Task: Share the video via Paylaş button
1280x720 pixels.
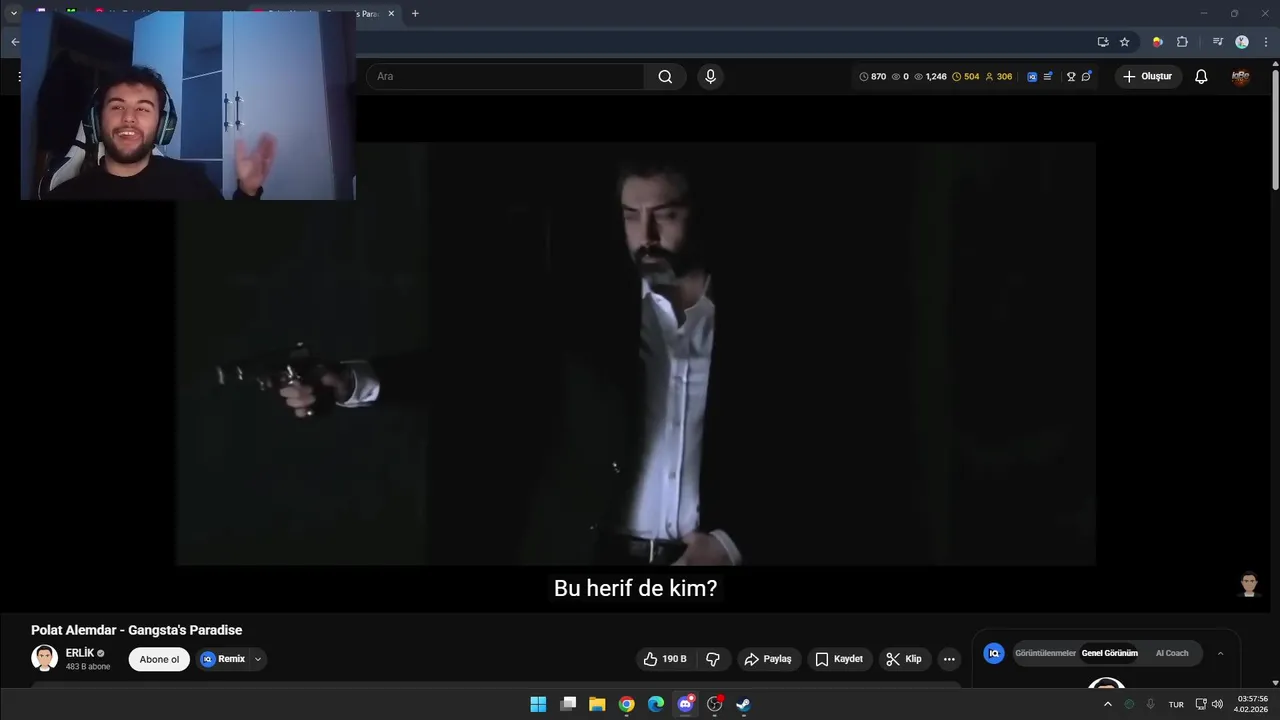Action: click(768, 659)
